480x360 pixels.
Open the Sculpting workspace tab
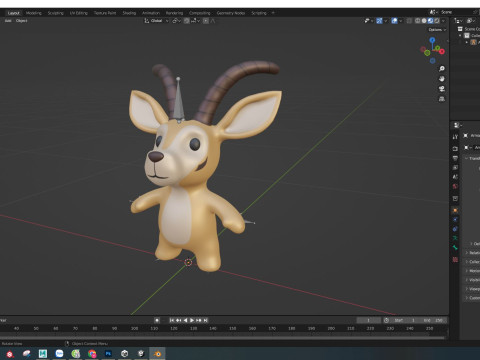[55, 13]
